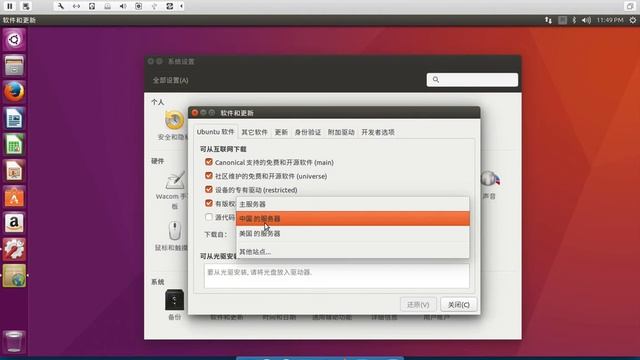640x360 pixels.
Task: Toggle the copyright-restricted software checkbox
Action: (209, 203)
